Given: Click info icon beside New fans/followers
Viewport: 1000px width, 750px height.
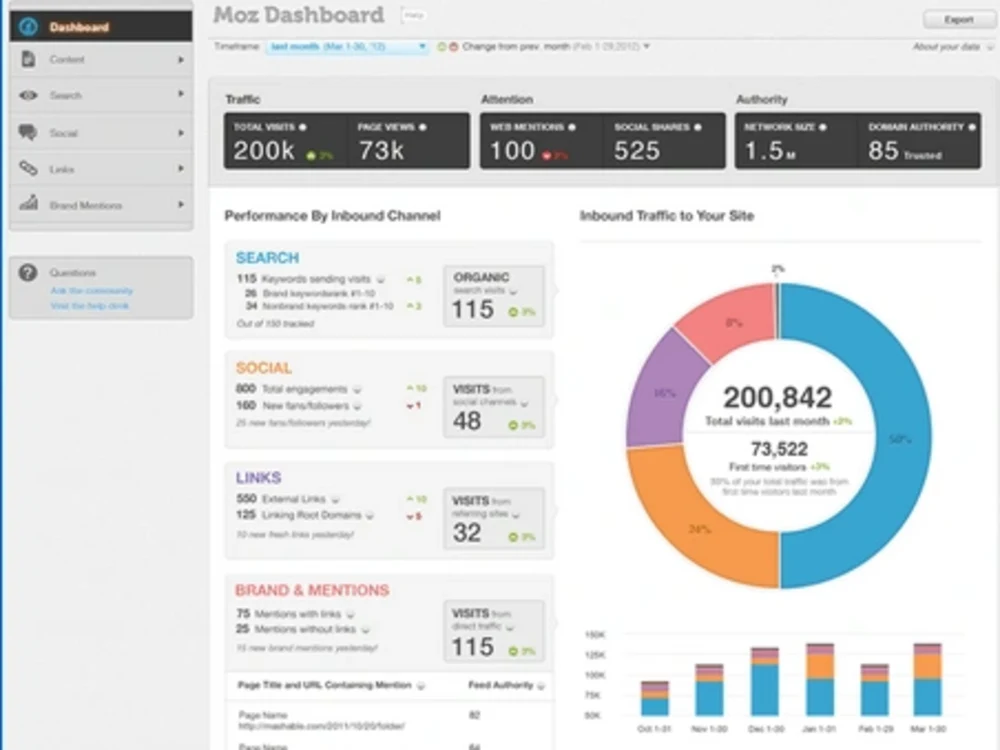Looking at the screenshot, I should click(357, 406).
